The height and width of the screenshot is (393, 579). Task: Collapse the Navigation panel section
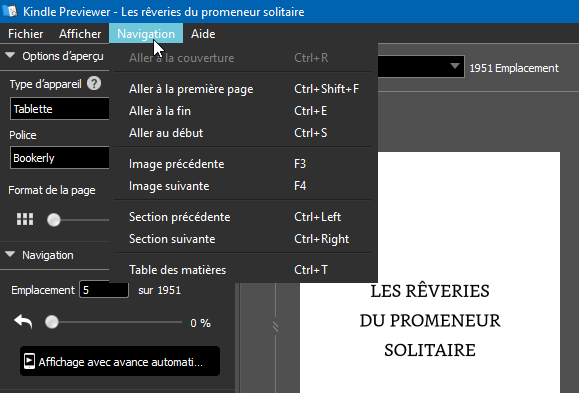[x=10, y=254]
